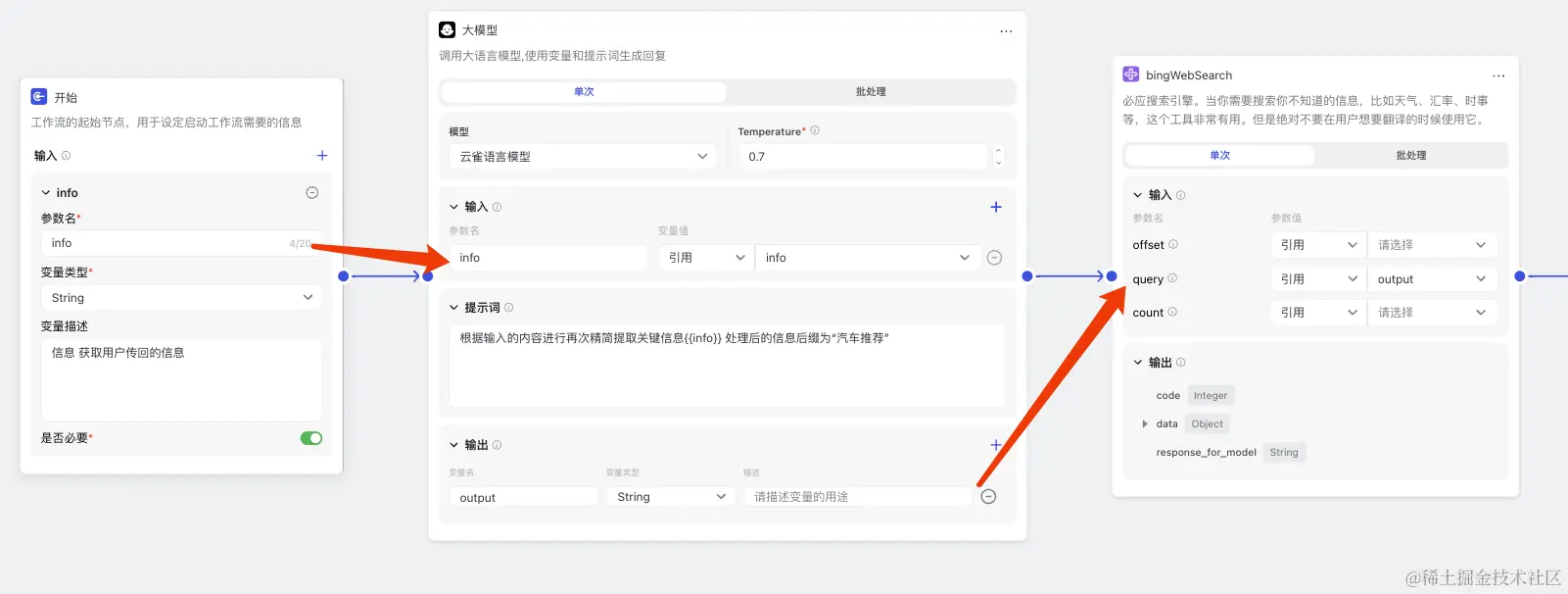Remove the info parameter in 开始 node
1568x594 pixels.
point(312,193)
